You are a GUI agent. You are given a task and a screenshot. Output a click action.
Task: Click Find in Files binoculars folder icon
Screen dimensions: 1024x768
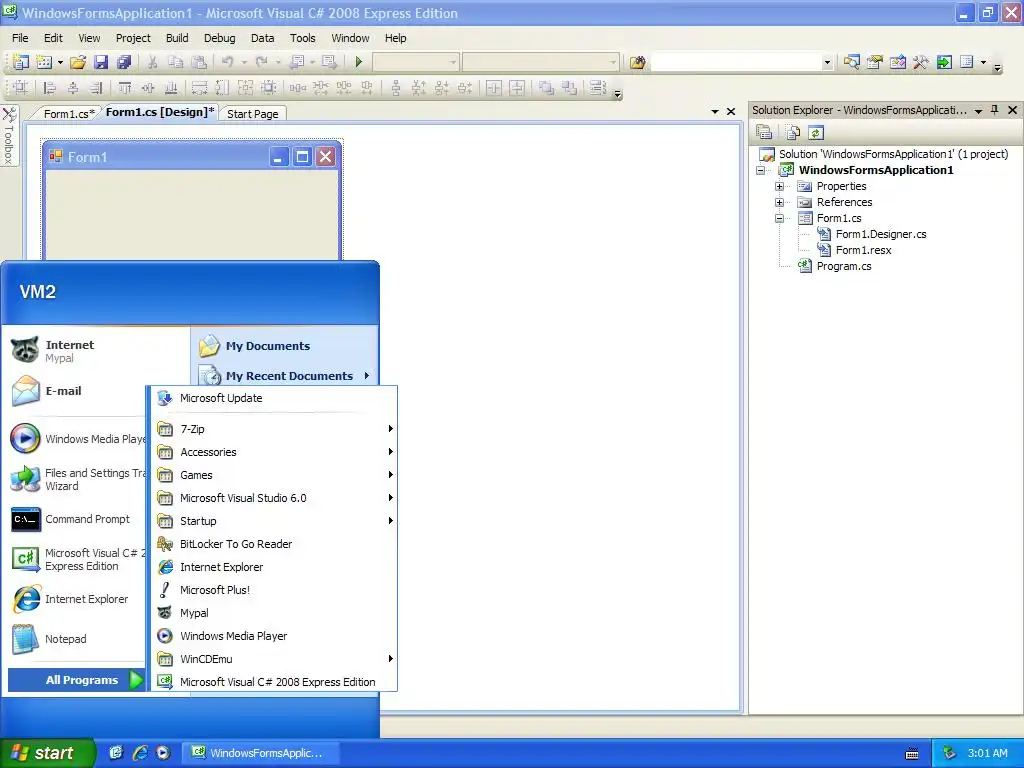(x=637, y=62)
